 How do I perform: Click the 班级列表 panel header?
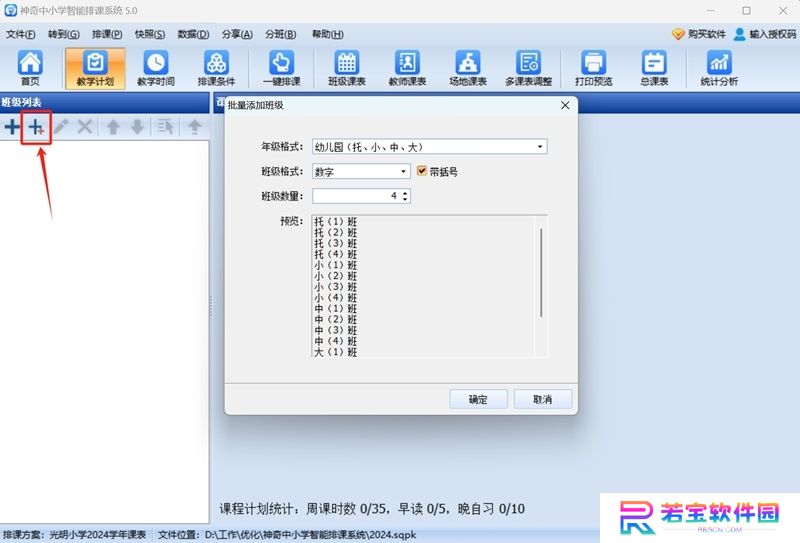[x=105, y=102]
